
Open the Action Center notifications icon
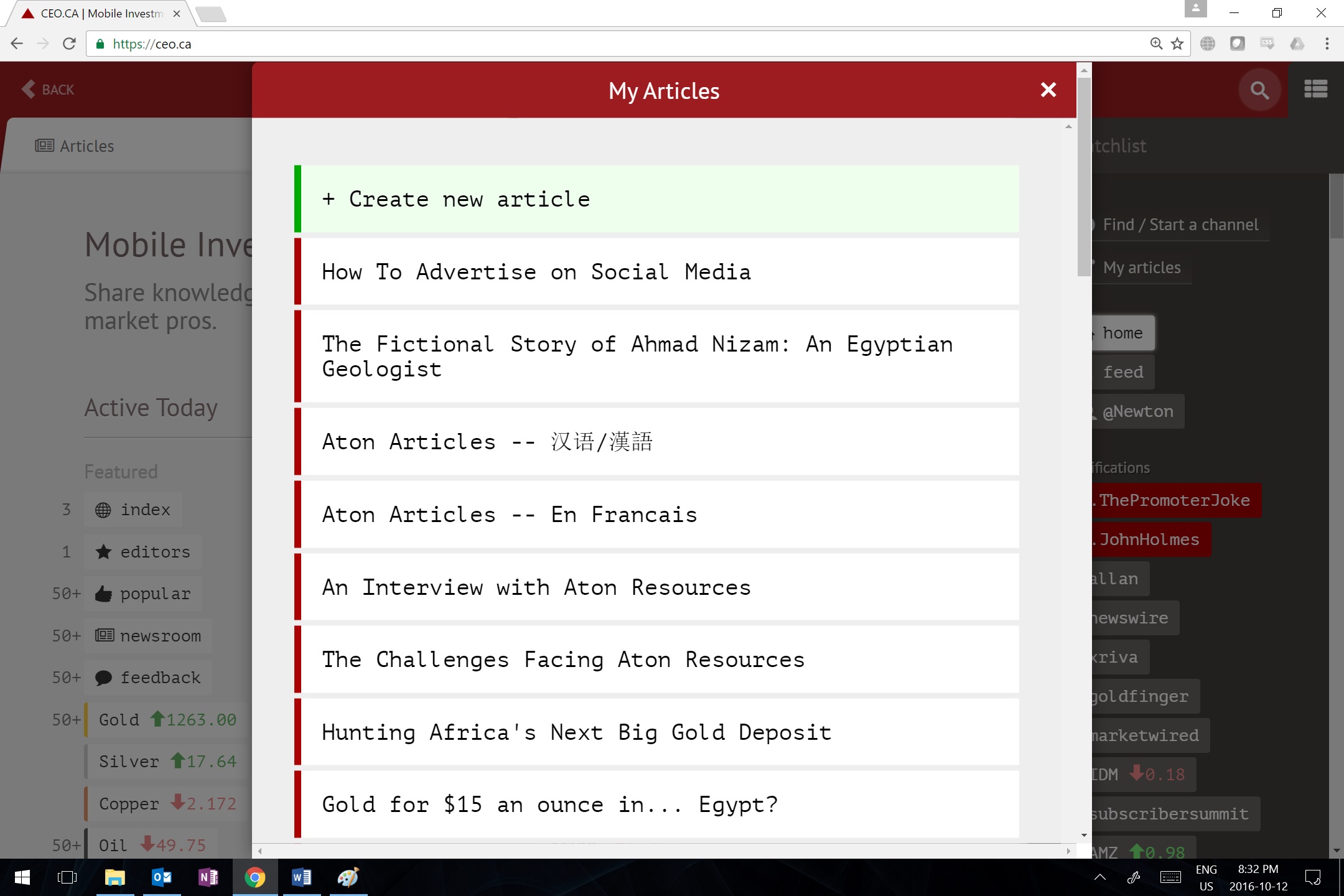1313,877
